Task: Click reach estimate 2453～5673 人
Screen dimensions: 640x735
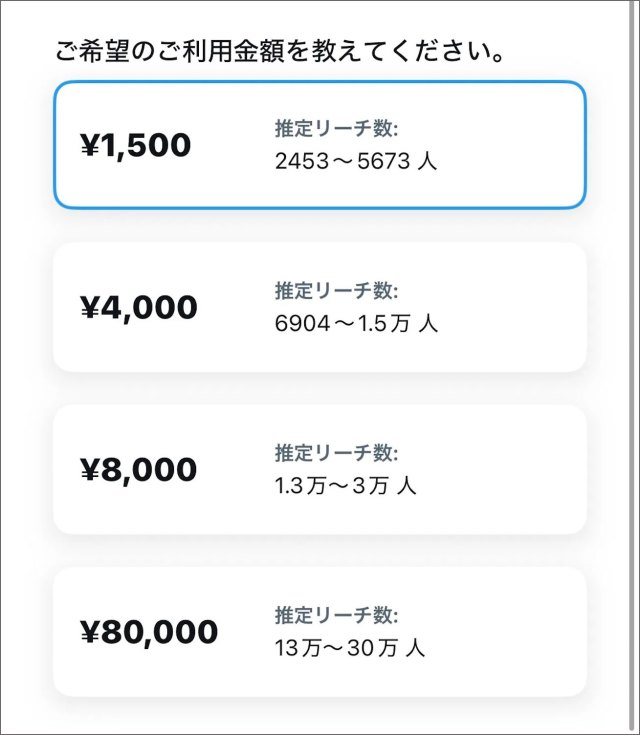Action: (356, 161)
